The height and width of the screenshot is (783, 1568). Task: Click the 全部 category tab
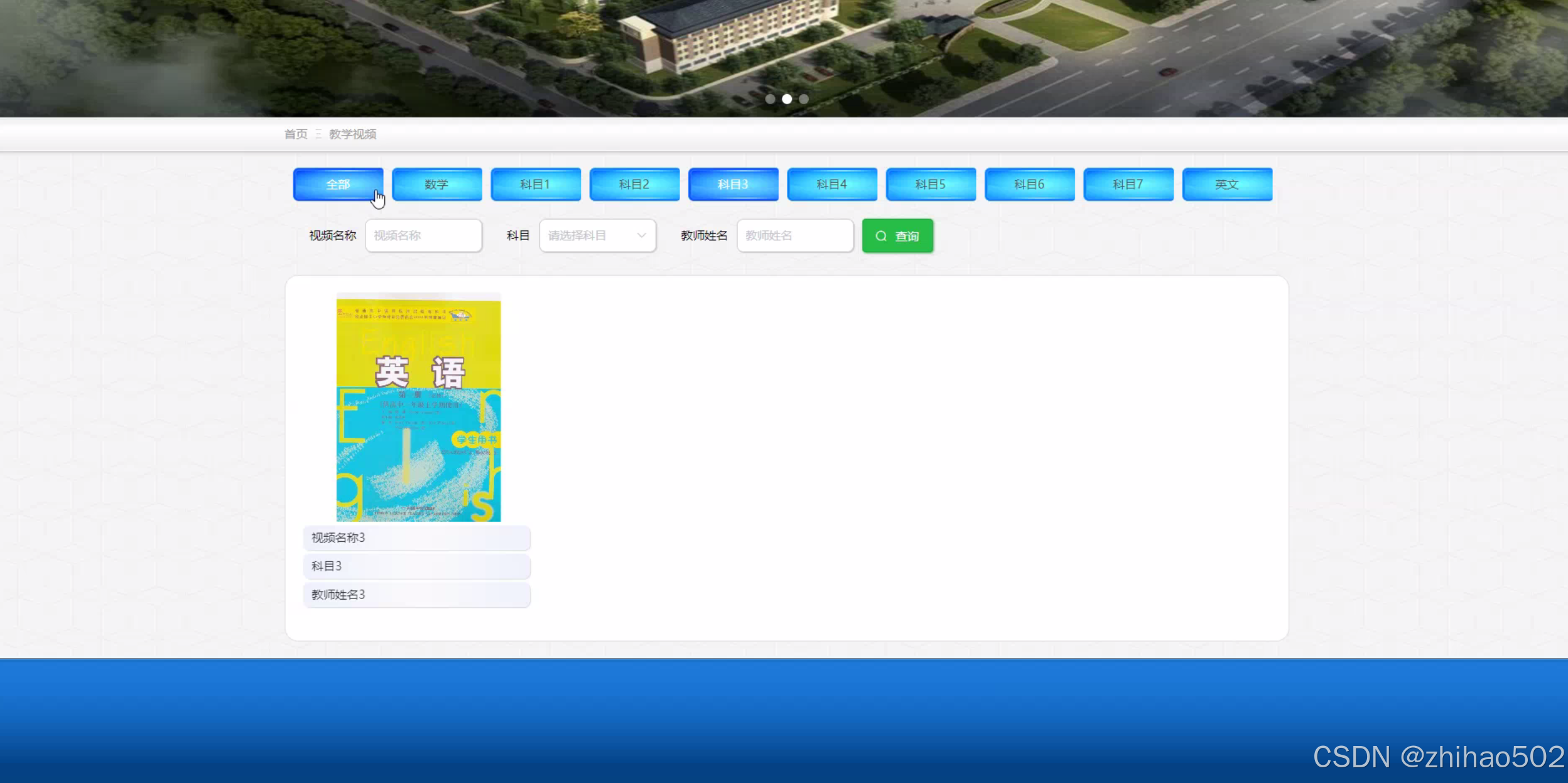(338, 184)
